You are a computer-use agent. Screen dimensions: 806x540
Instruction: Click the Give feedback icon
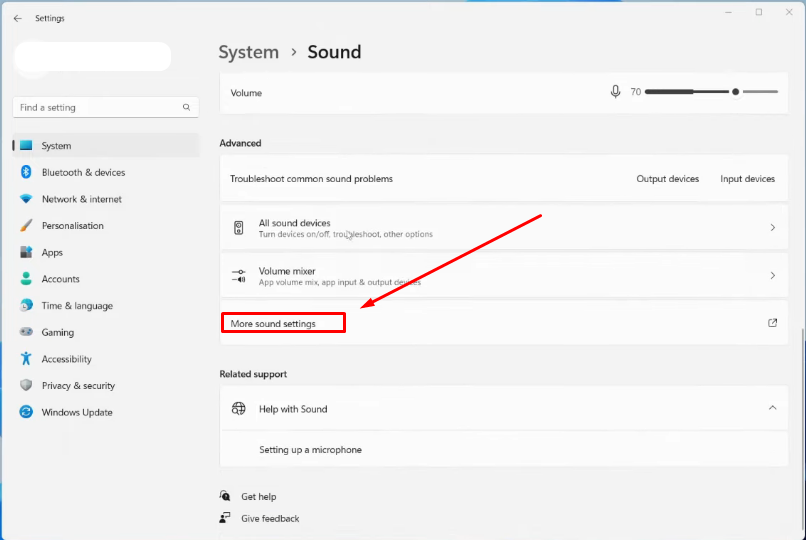pos(225,518)
